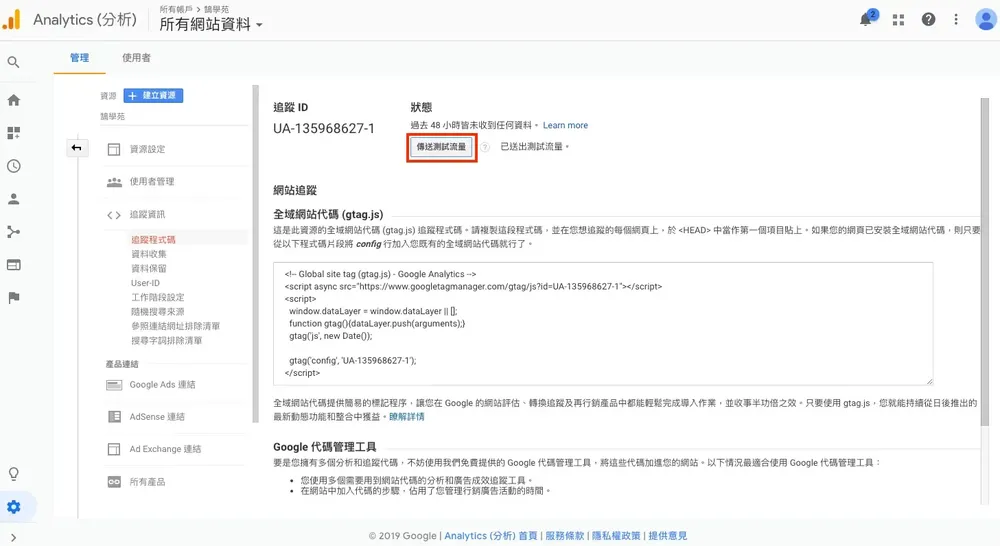Click the admin column vertical scrollbar
The width and height of the screenshot is (1000, 546).
point(256,254)
